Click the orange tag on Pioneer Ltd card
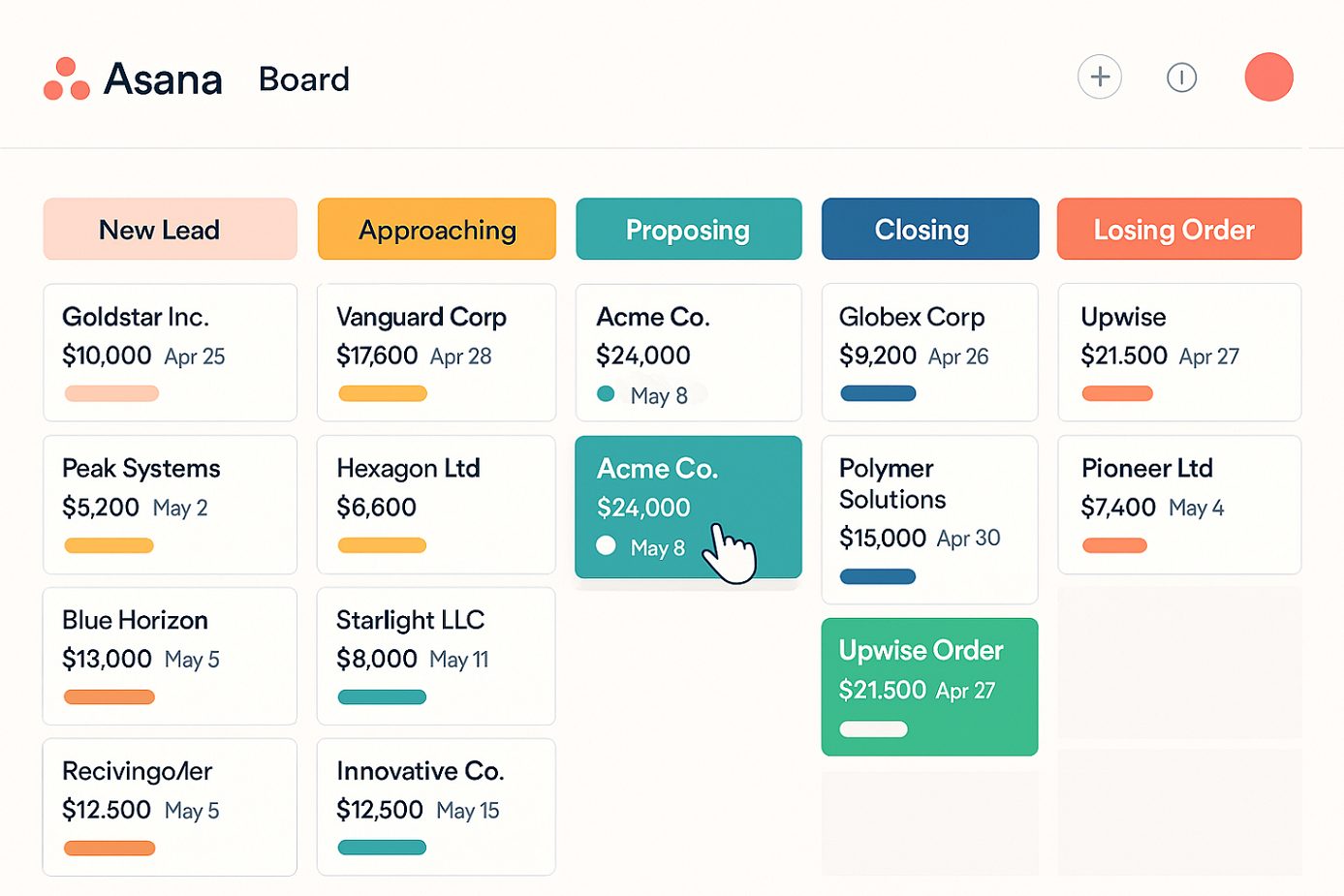Image resolution: width=1344 pixels, height=896 pixels. pyautogui.click(x=1114, y=545)
